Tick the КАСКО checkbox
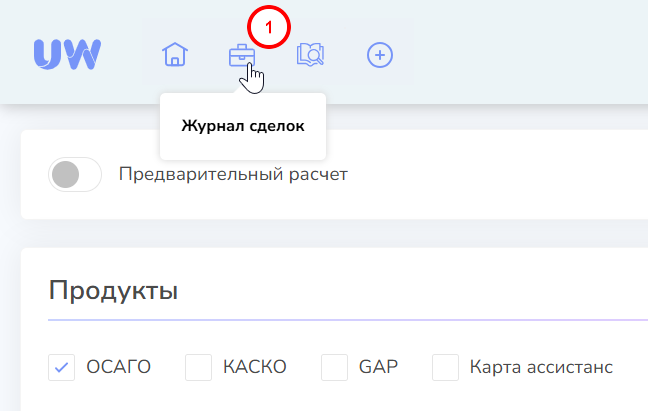 pos(199,367)
